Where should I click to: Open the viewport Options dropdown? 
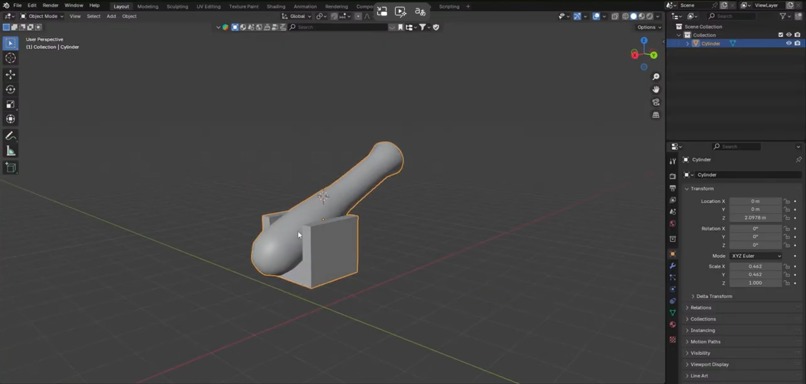point(649,27)
